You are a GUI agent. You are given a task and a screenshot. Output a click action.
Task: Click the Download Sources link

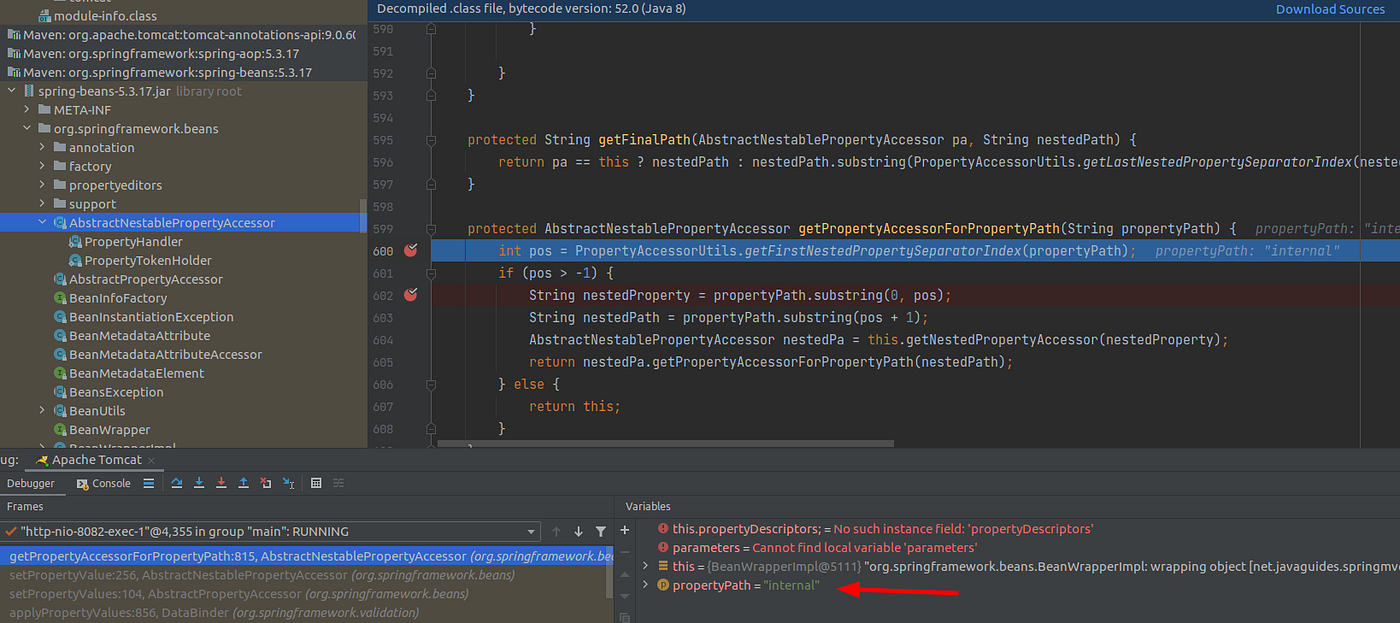click(x=1330, y=9)
